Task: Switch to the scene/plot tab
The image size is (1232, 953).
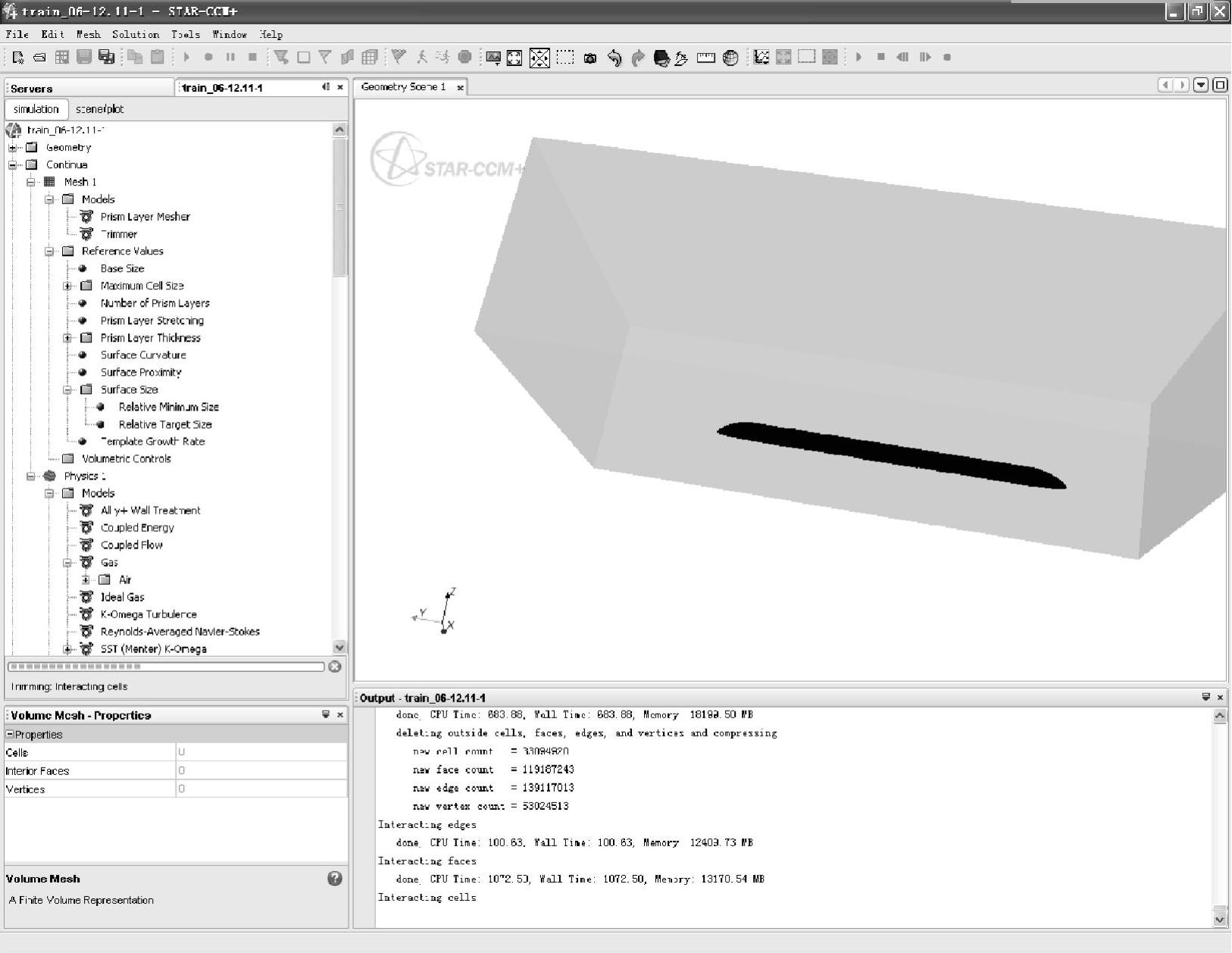Action: pyautogui.click(x=99, y=109)
